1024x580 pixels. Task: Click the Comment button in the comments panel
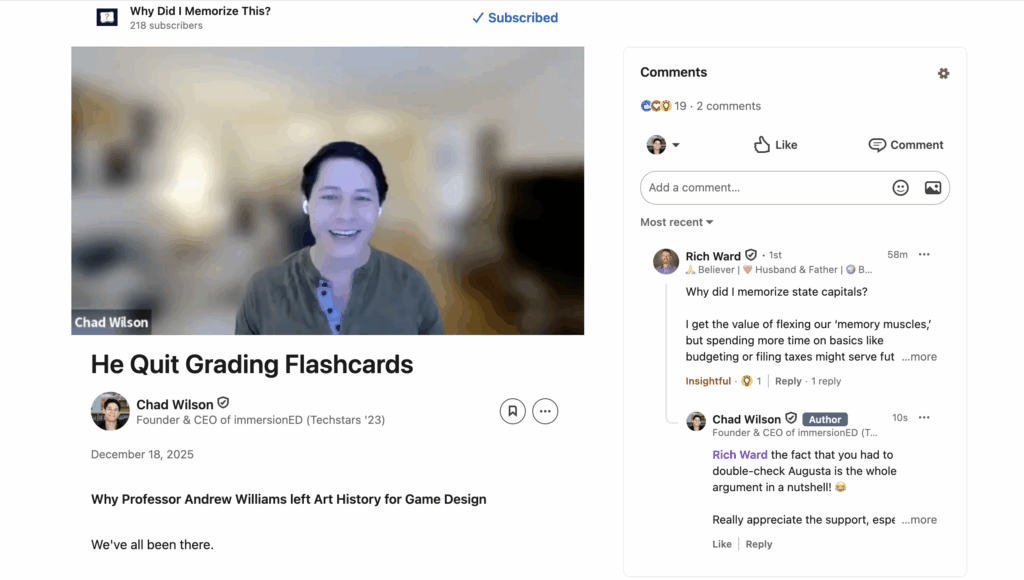click(905, 145)
